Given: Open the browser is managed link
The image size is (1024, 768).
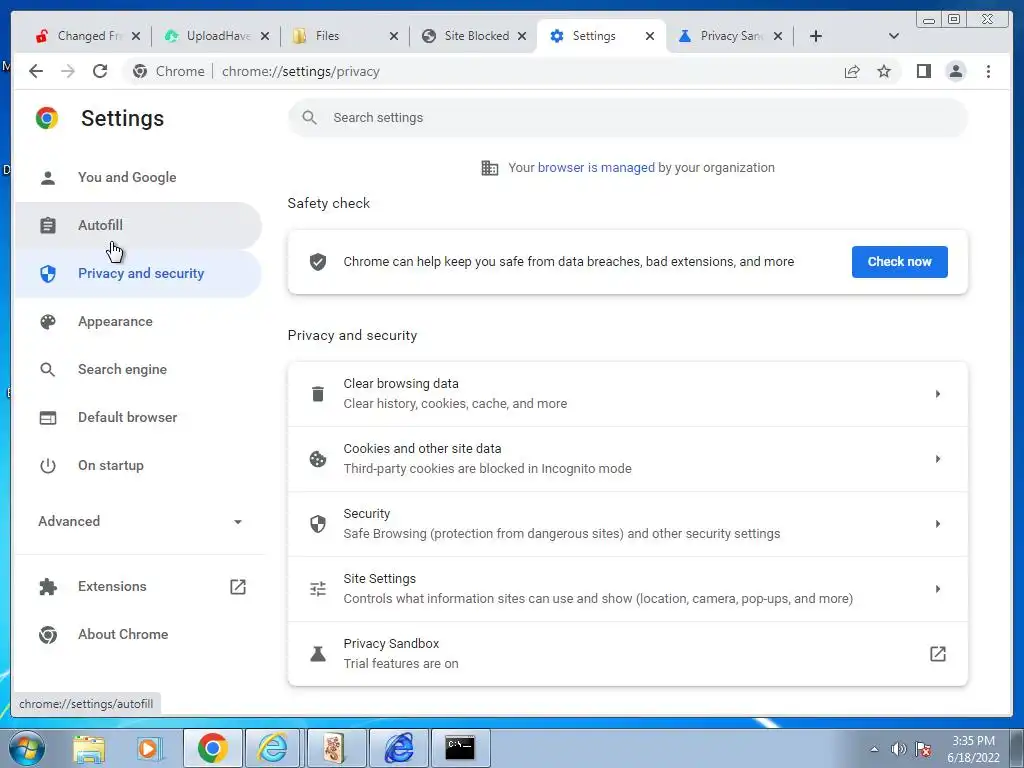Looking at the screenshot, I should point(596,168).
